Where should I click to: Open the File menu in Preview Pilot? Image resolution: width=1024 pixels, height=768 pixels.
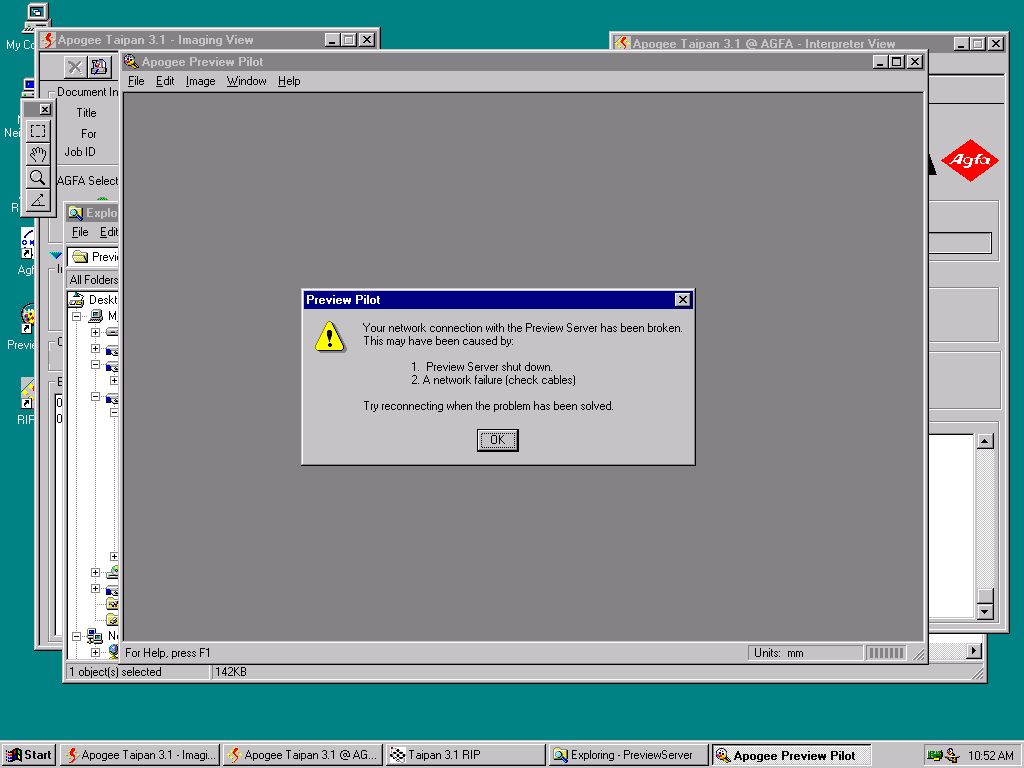pyautogui.click(x=136, y=81)
